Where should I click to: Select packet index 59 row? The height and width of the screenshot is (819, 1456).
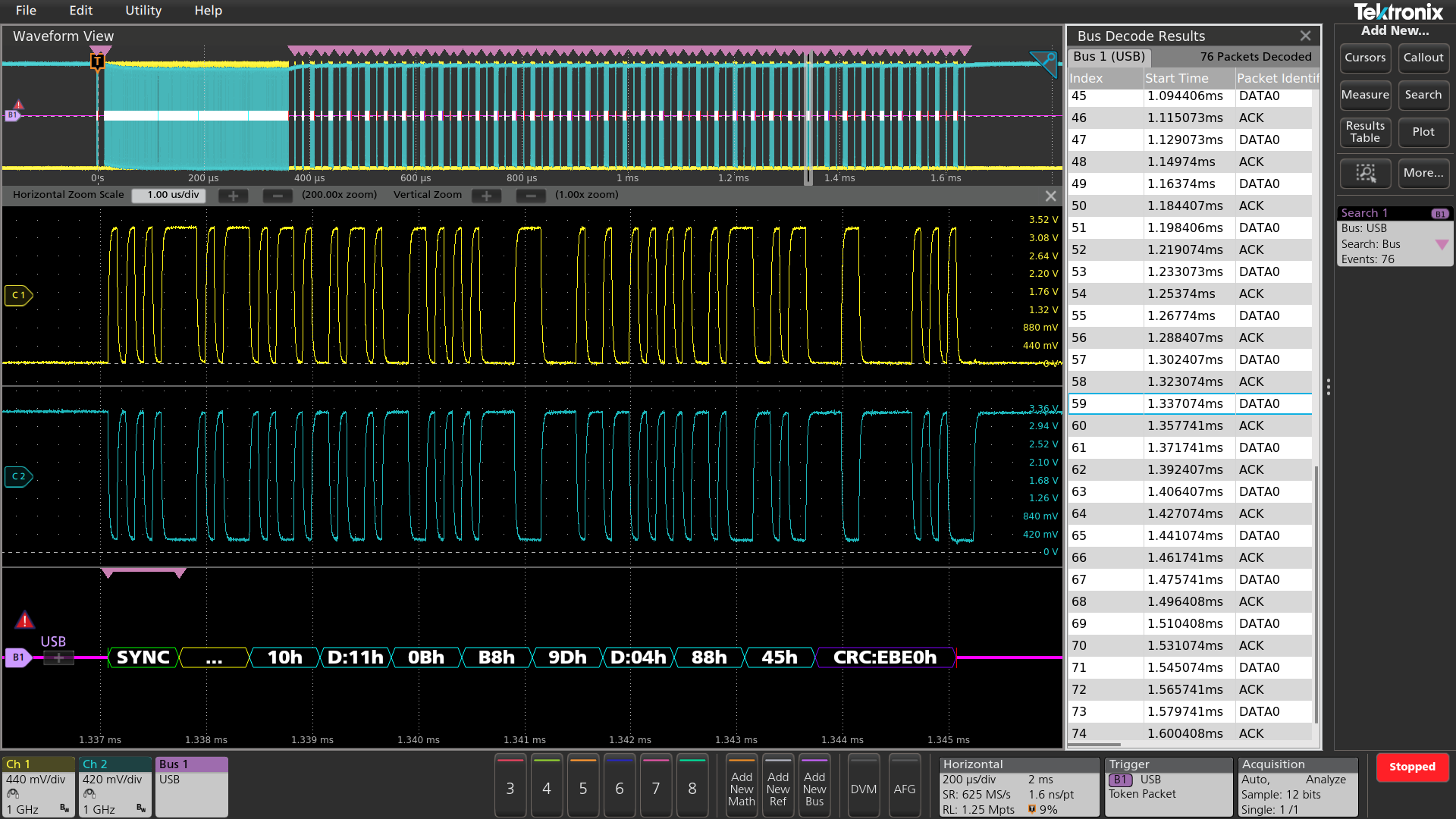click(1189, 403)
